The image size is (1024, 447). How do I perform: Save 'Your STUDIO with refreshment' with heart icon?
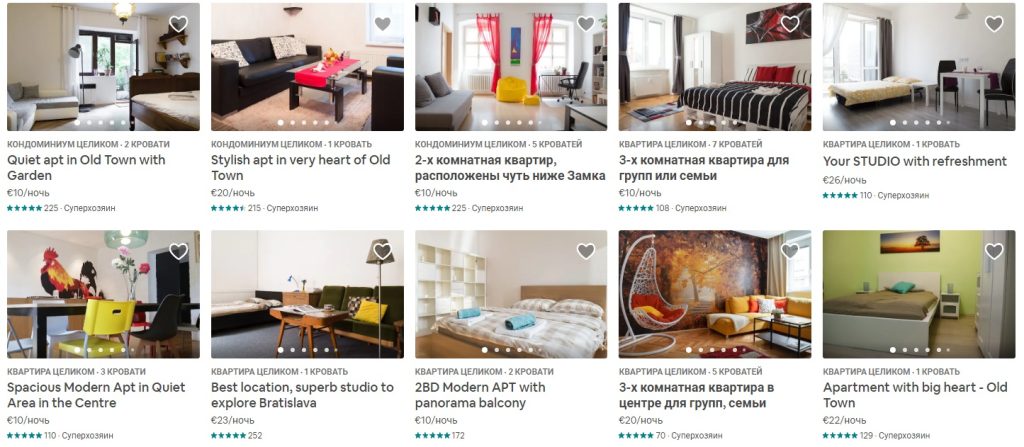pos(994,24)
